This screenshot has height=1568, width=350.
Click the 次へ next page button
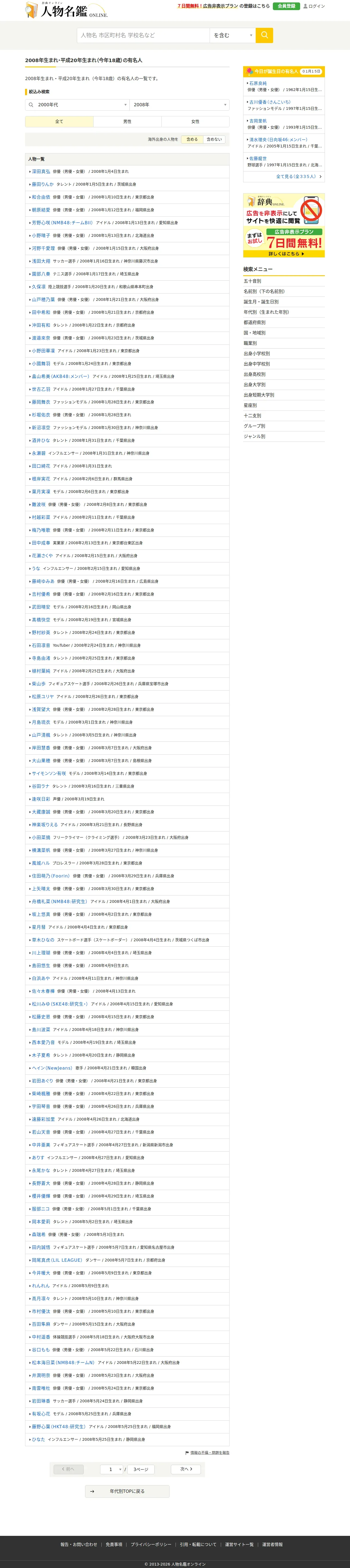186,1469
